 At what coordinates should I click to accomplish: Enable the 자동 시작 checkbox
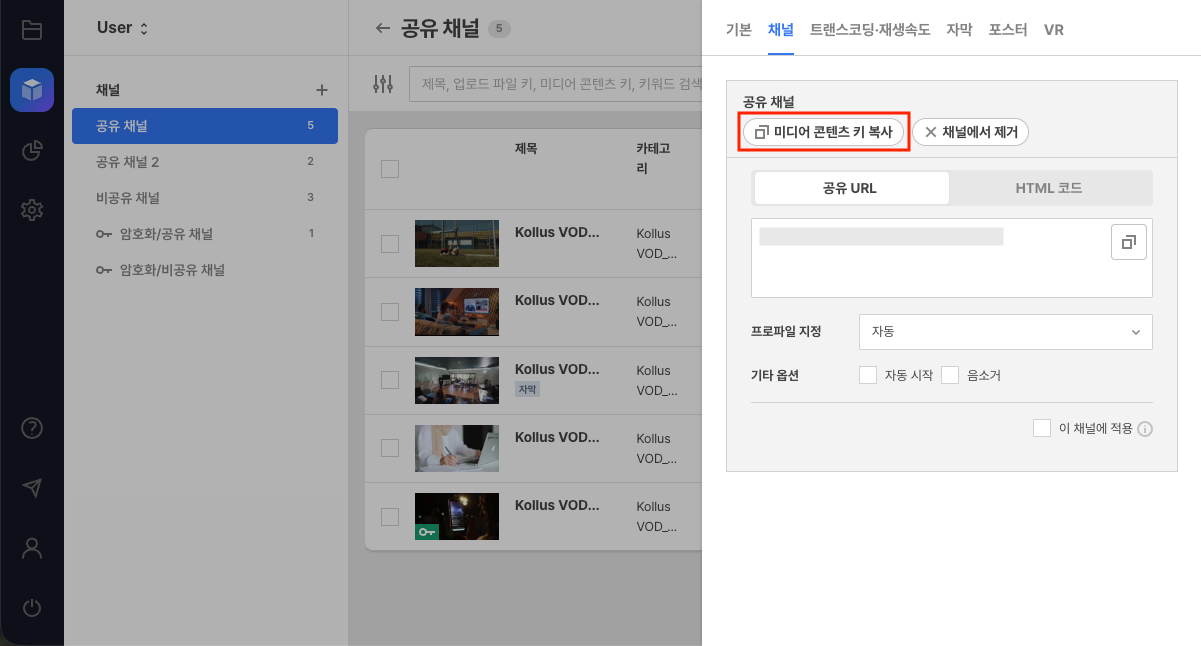pos(868,375)
